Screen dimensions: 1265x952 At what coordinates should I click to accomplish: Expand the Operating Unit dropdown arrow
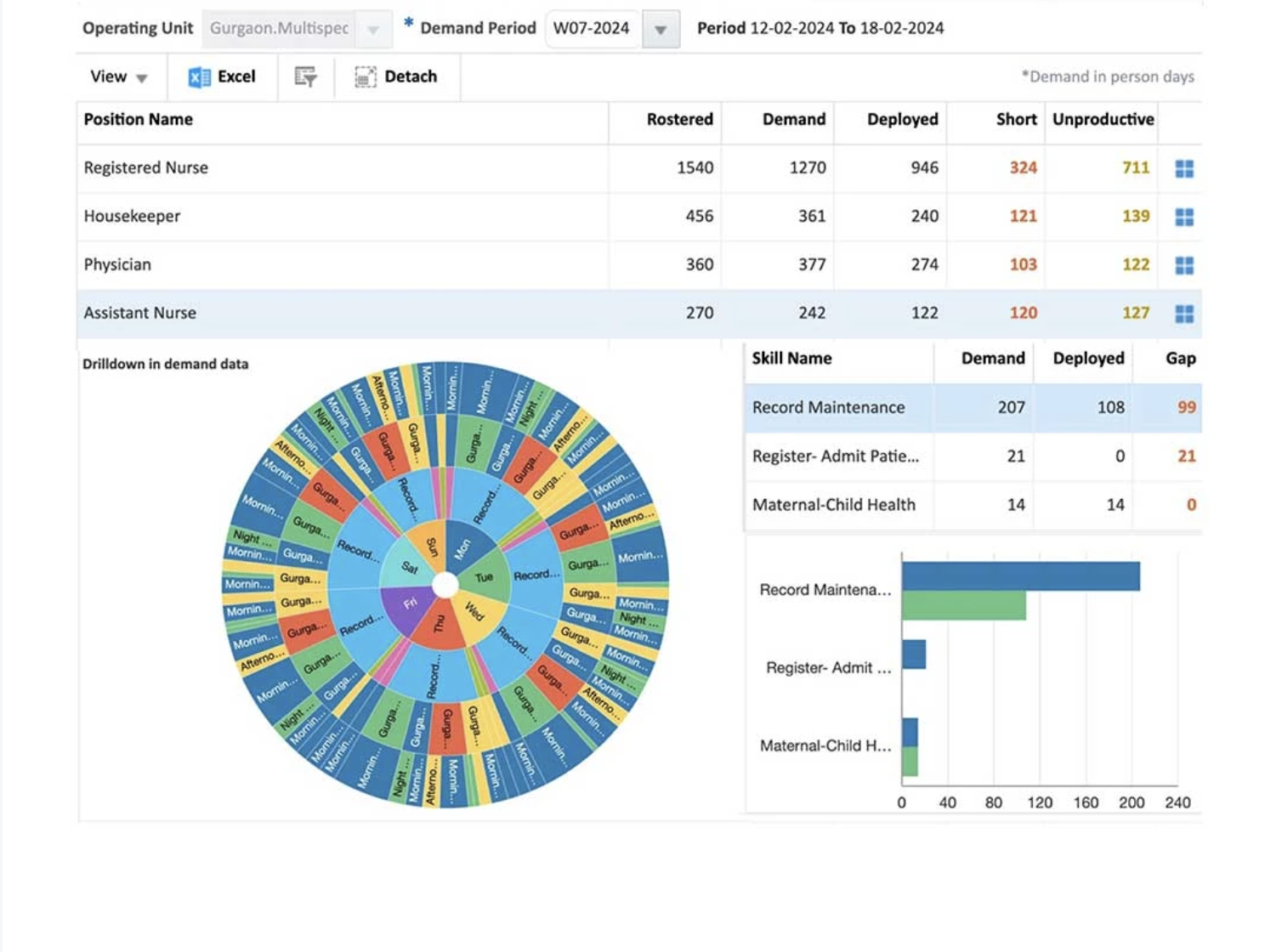373,29
